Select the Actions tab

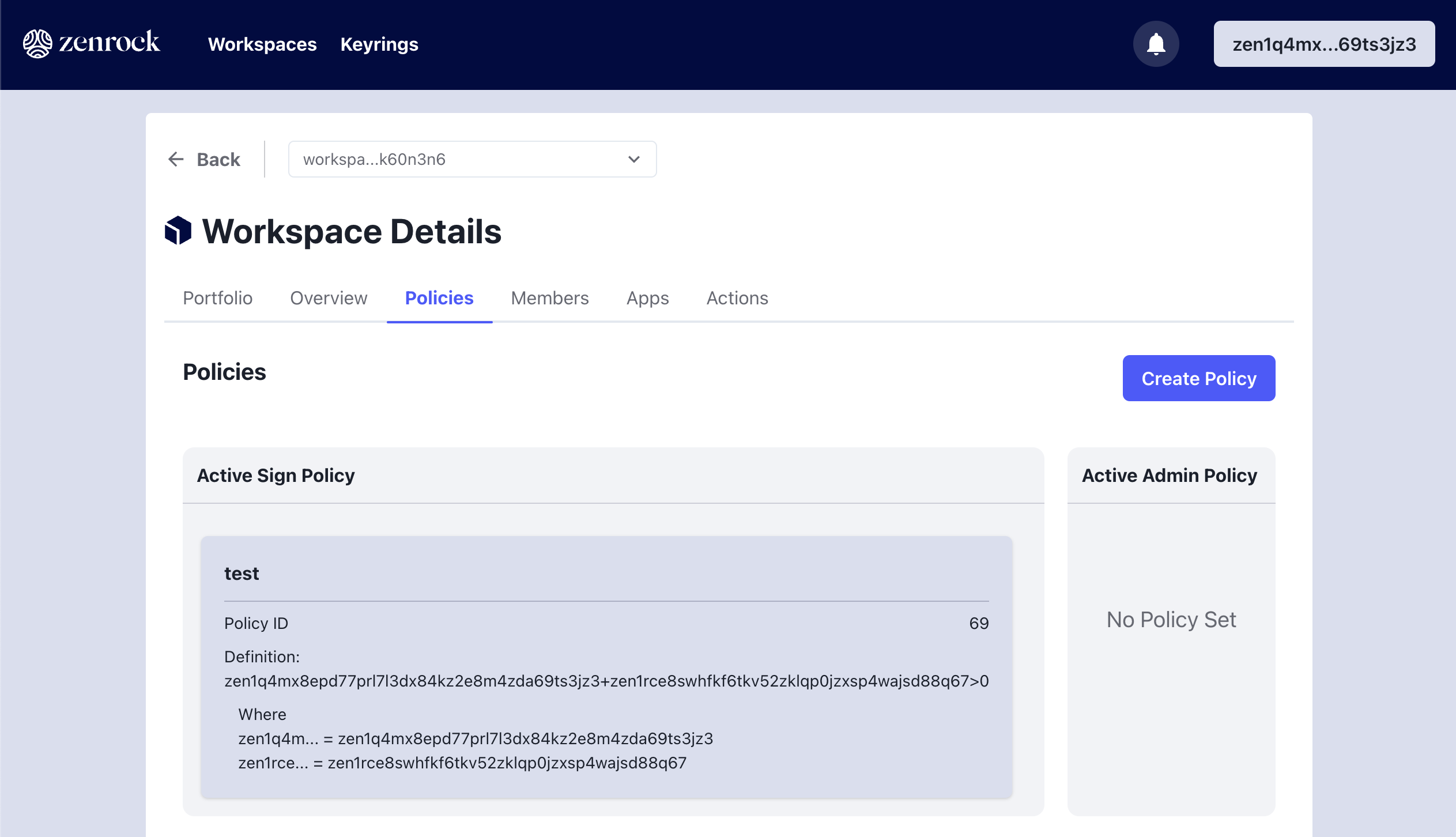coord(738,297)
